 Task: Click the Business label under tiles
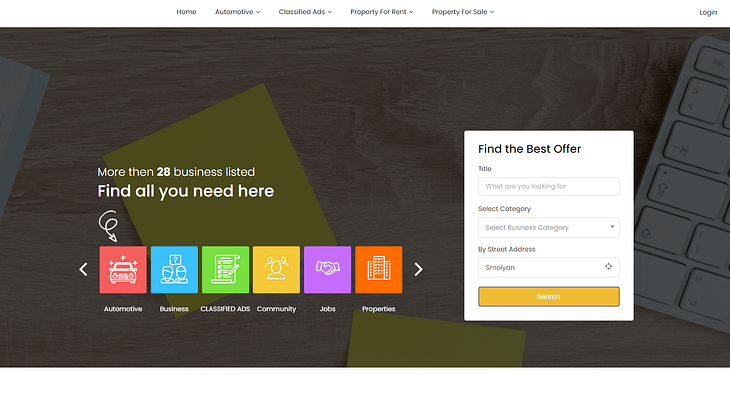point(174,309)
